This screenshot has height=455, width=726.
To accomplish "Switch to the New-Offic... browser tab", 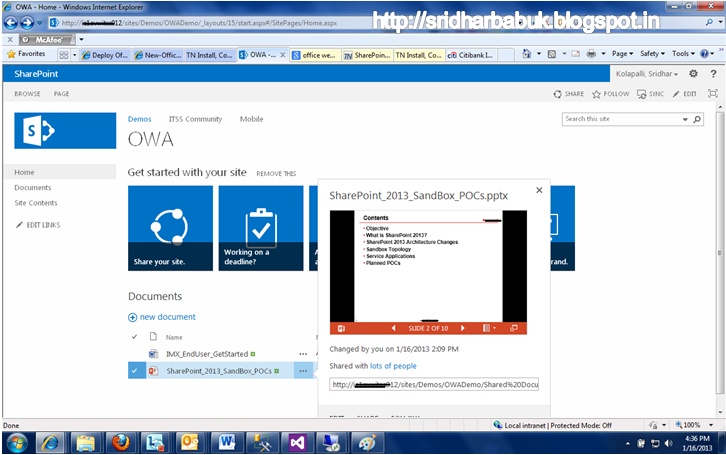I will tap(158, 55).
